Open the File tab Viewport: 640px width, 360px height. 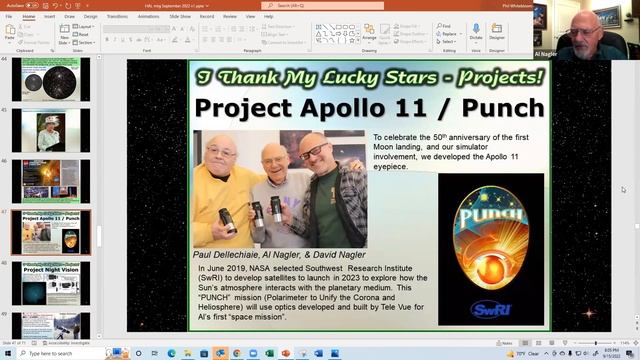tap(9, 16)
